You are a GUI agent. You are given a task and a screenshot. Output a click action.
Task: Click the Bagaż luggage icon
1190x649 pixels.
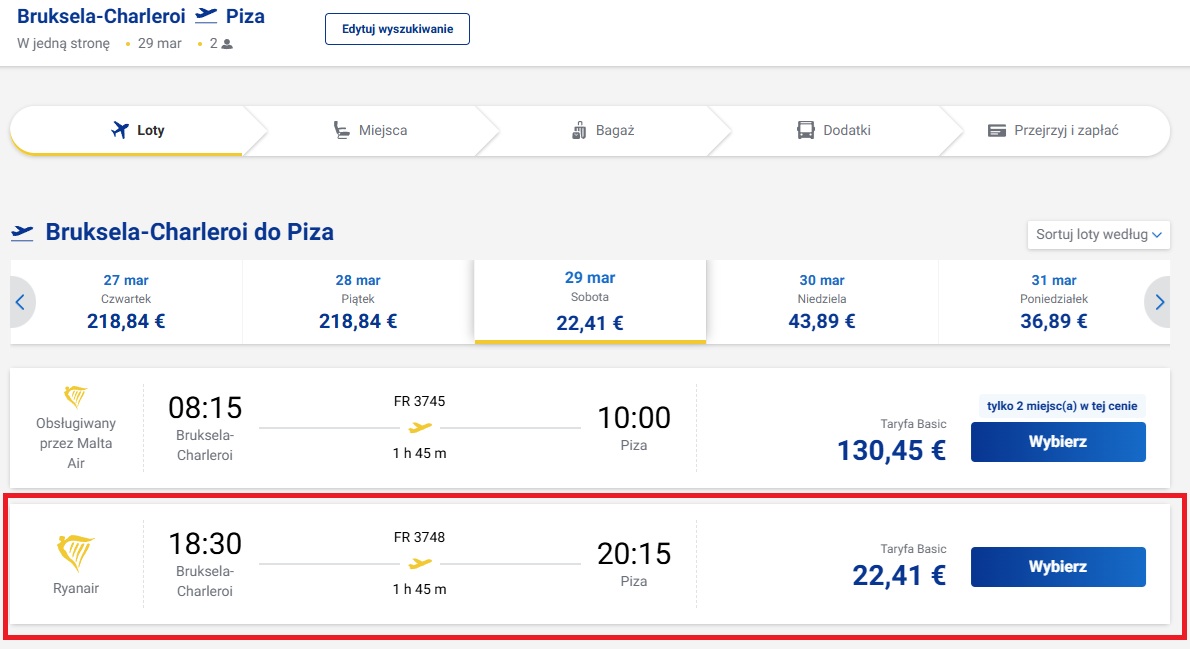coord(579,131)
